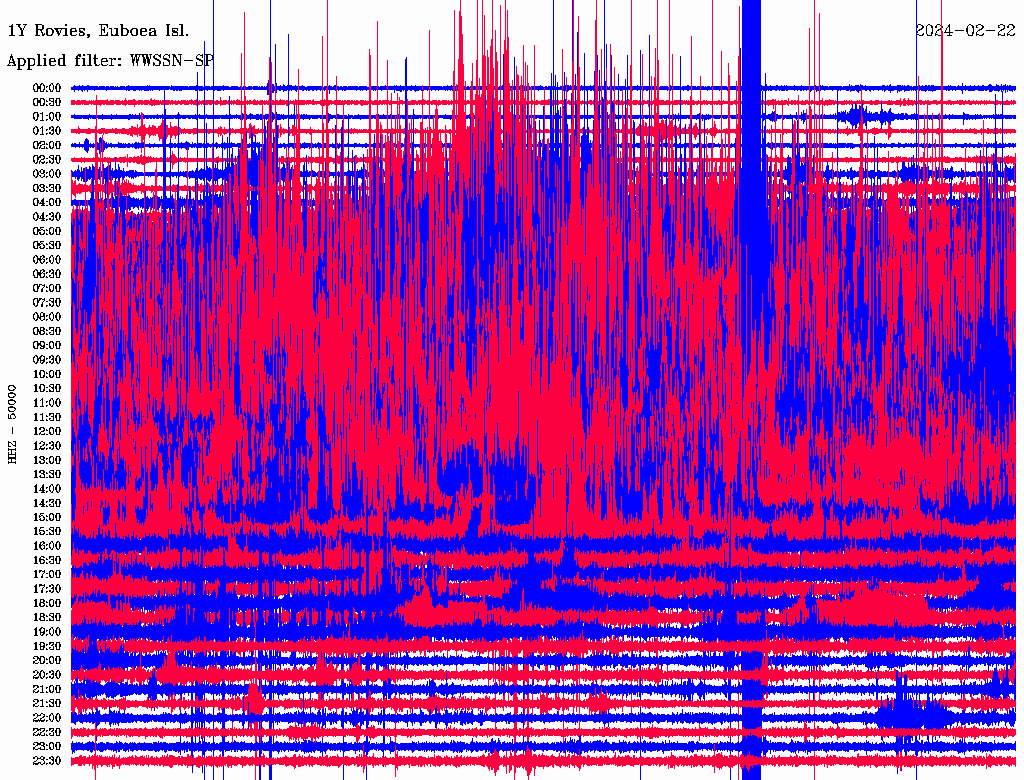Click the 14:30 time label
The width and height of the screenshot is (1024, 780).
pyautogui.click(x=47, y=503)
